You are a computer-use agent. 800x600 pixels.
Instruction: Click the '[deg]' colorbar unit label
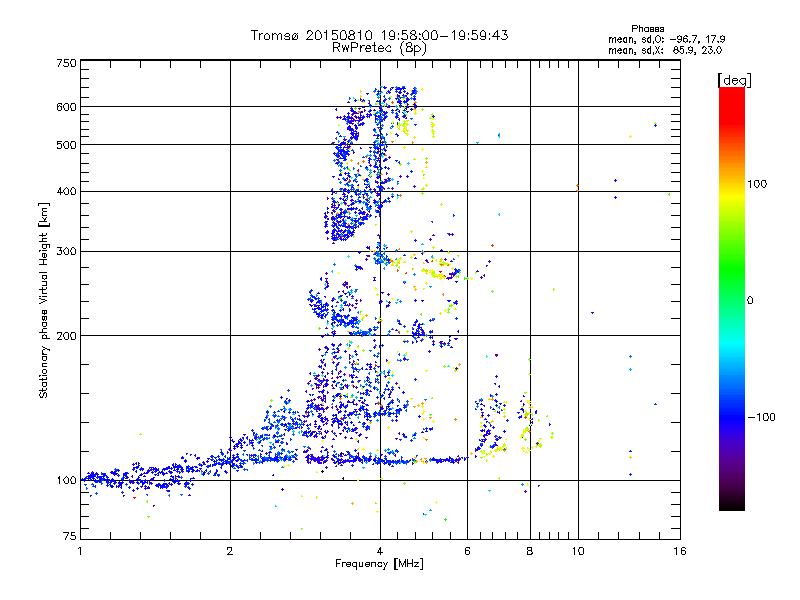(734, 80)
